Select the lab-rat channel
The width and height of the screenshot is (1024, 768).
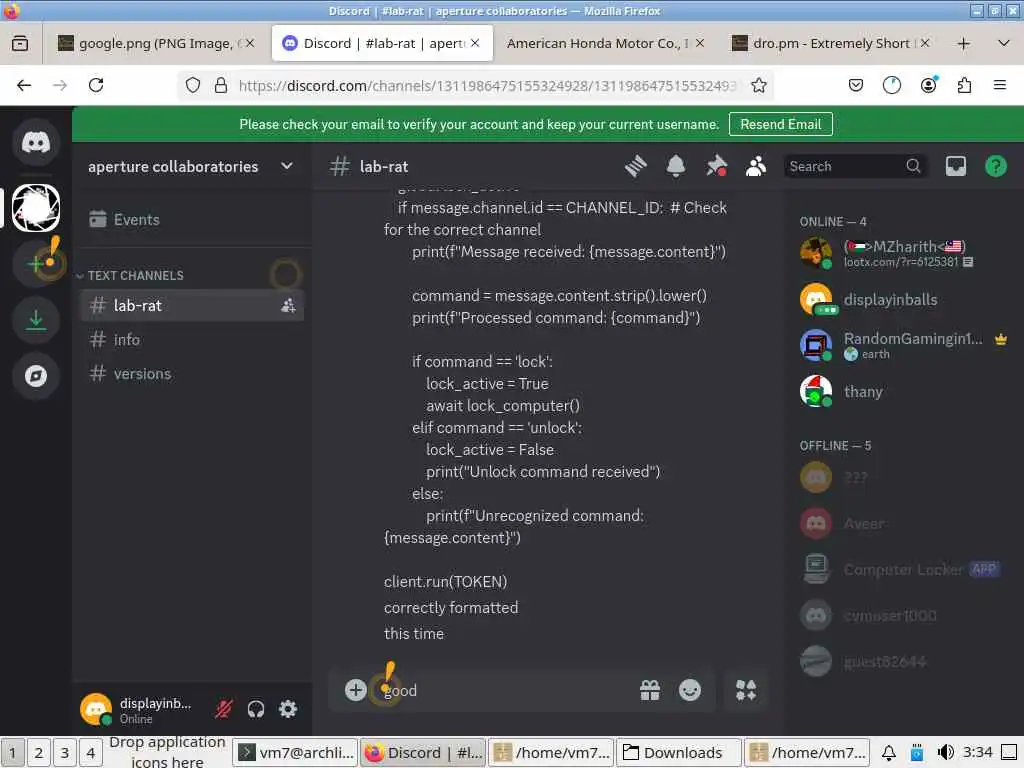pos(192,306)
